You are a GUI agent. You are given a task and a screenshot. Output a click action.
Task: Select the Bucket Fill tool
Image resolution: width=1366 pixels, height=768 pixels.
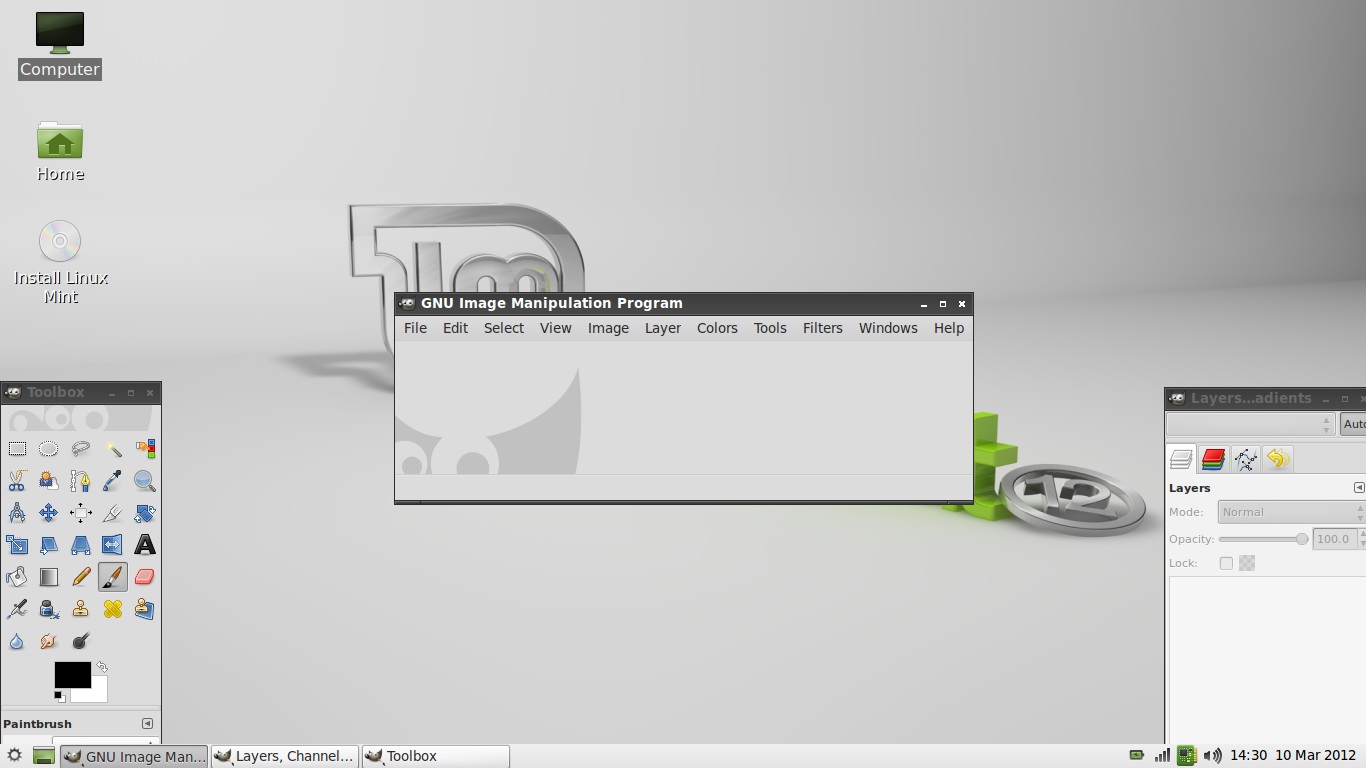17,577
